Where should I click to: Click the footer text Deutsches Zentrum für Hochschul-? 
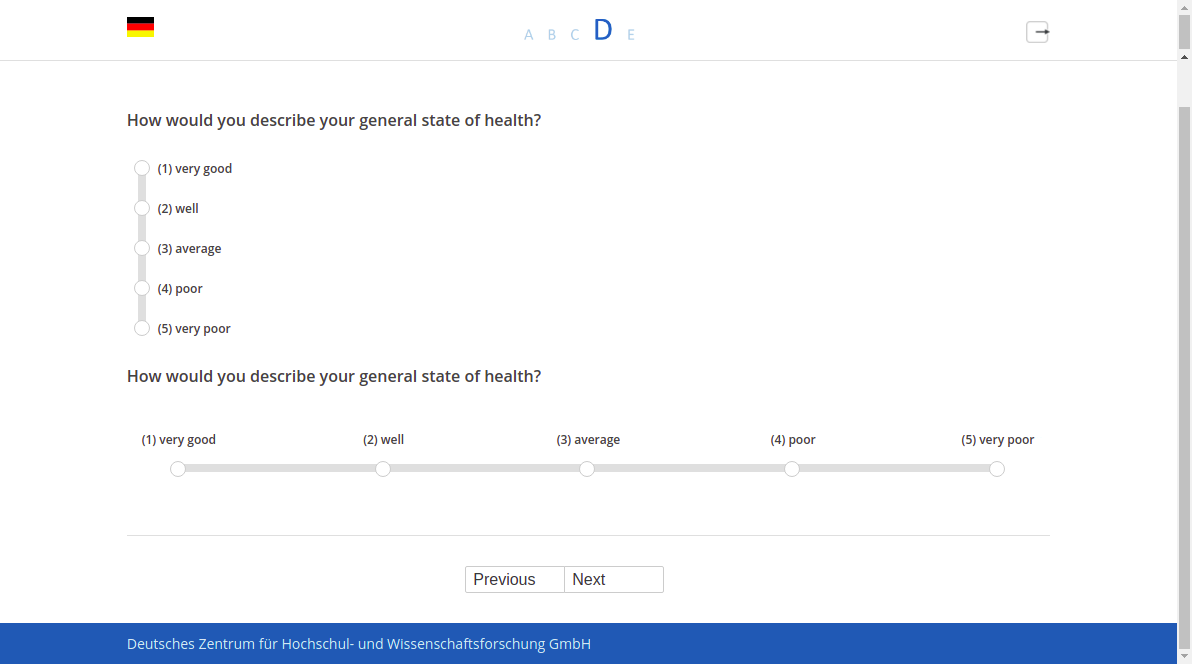coord(239,644)
